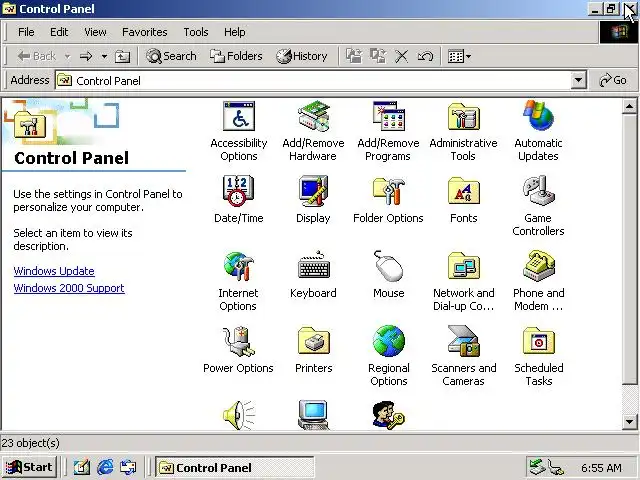
Task: Open the Help menu
Action: [235, 32]
